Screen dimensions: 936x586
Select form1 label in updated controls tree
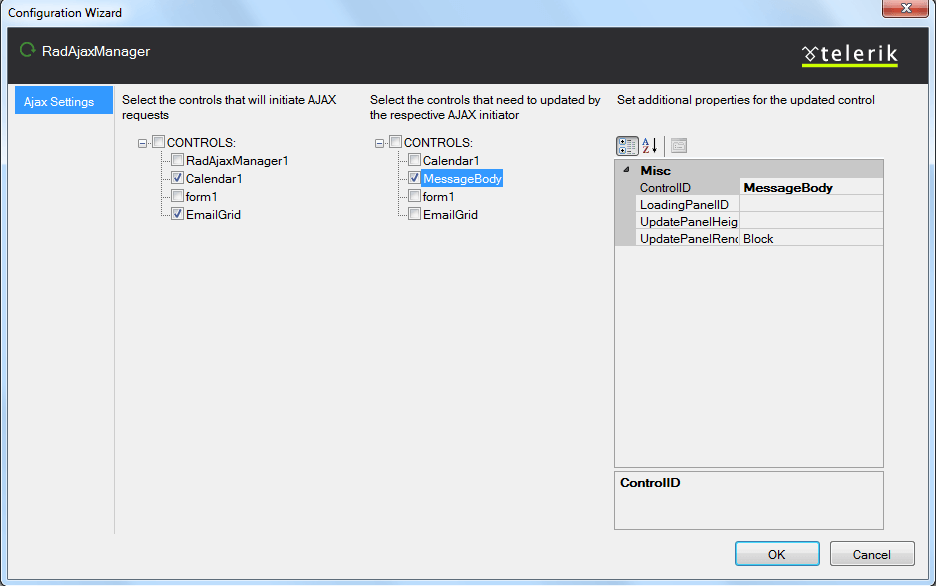[x=438, y=196]
